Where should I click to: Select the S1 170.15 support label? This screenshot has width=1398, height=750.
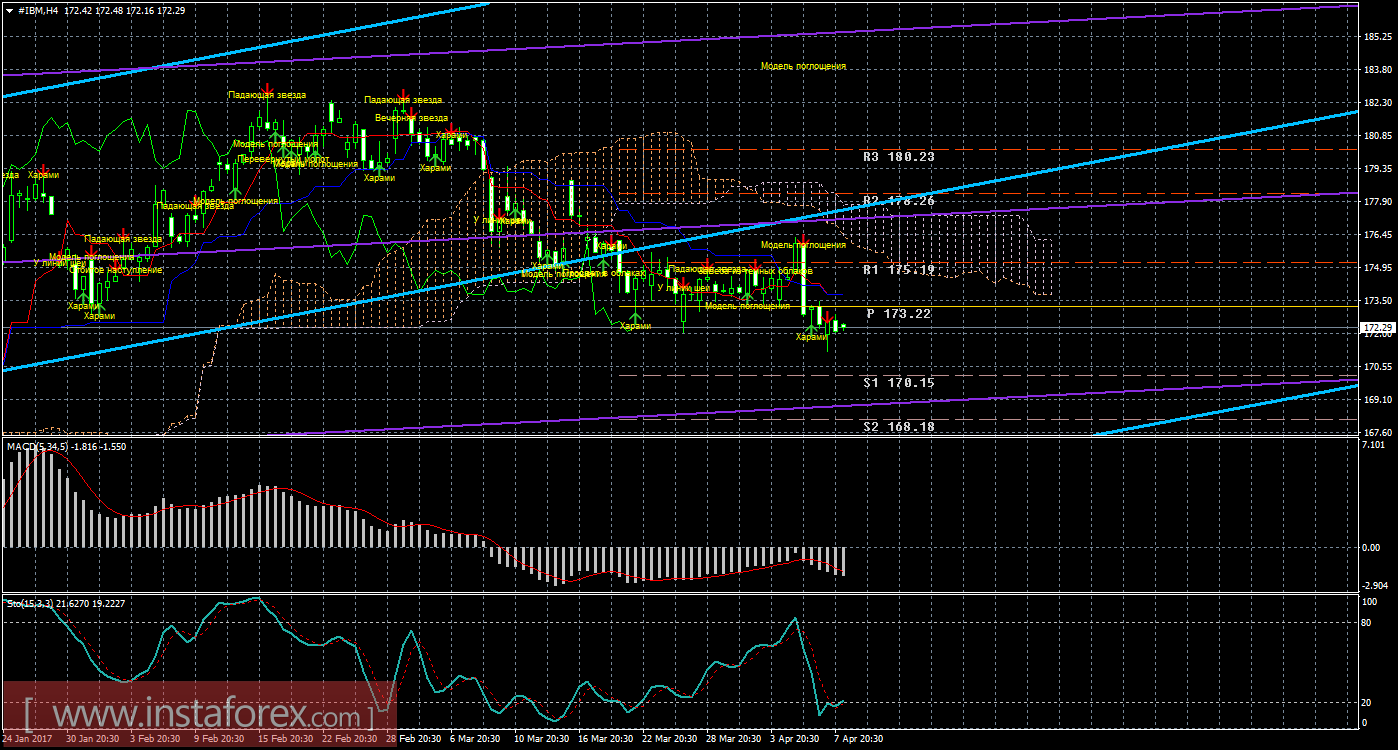pyautogui.click(x=899, y=383)
